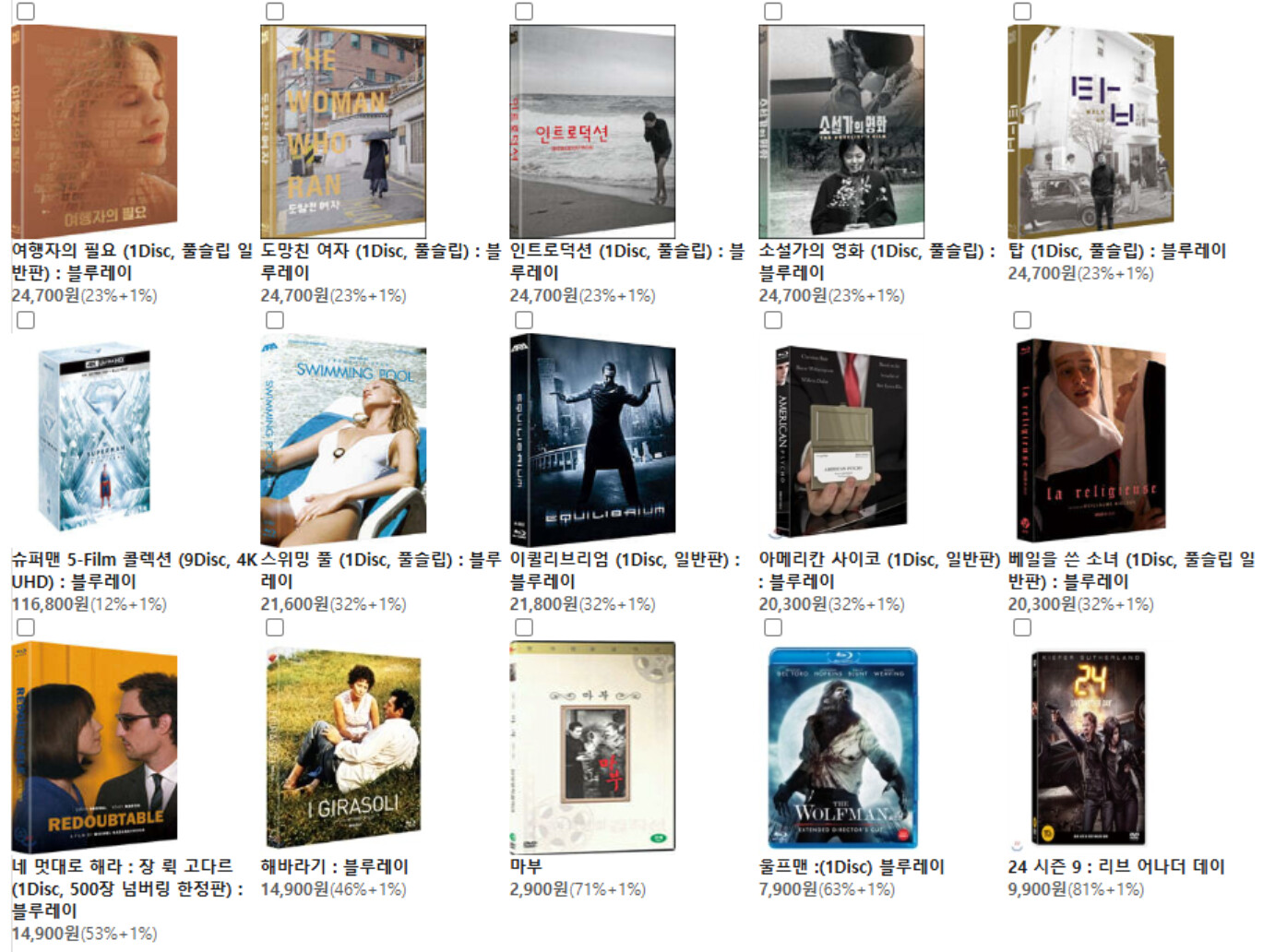Check the box for 스위밍 풀
Screen dimensions: 1263x952
click(275, 319)
